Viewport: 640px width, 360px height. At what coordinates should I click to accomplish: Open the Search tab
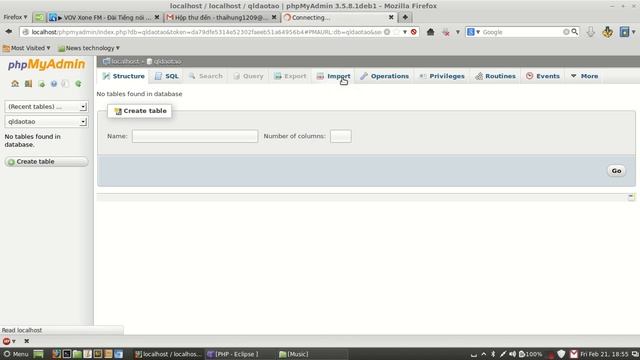[206, 76]
